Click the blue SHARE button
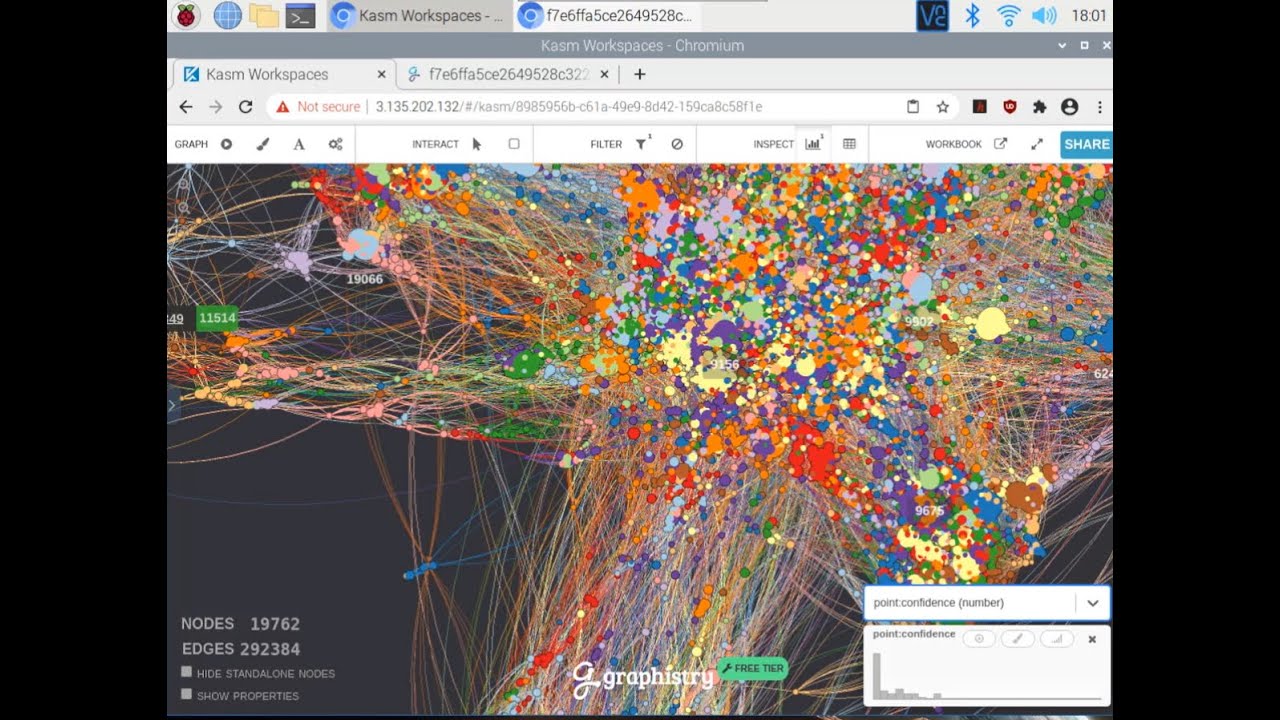Screen dimensions: 1280x720 (x=1086, y=144)
